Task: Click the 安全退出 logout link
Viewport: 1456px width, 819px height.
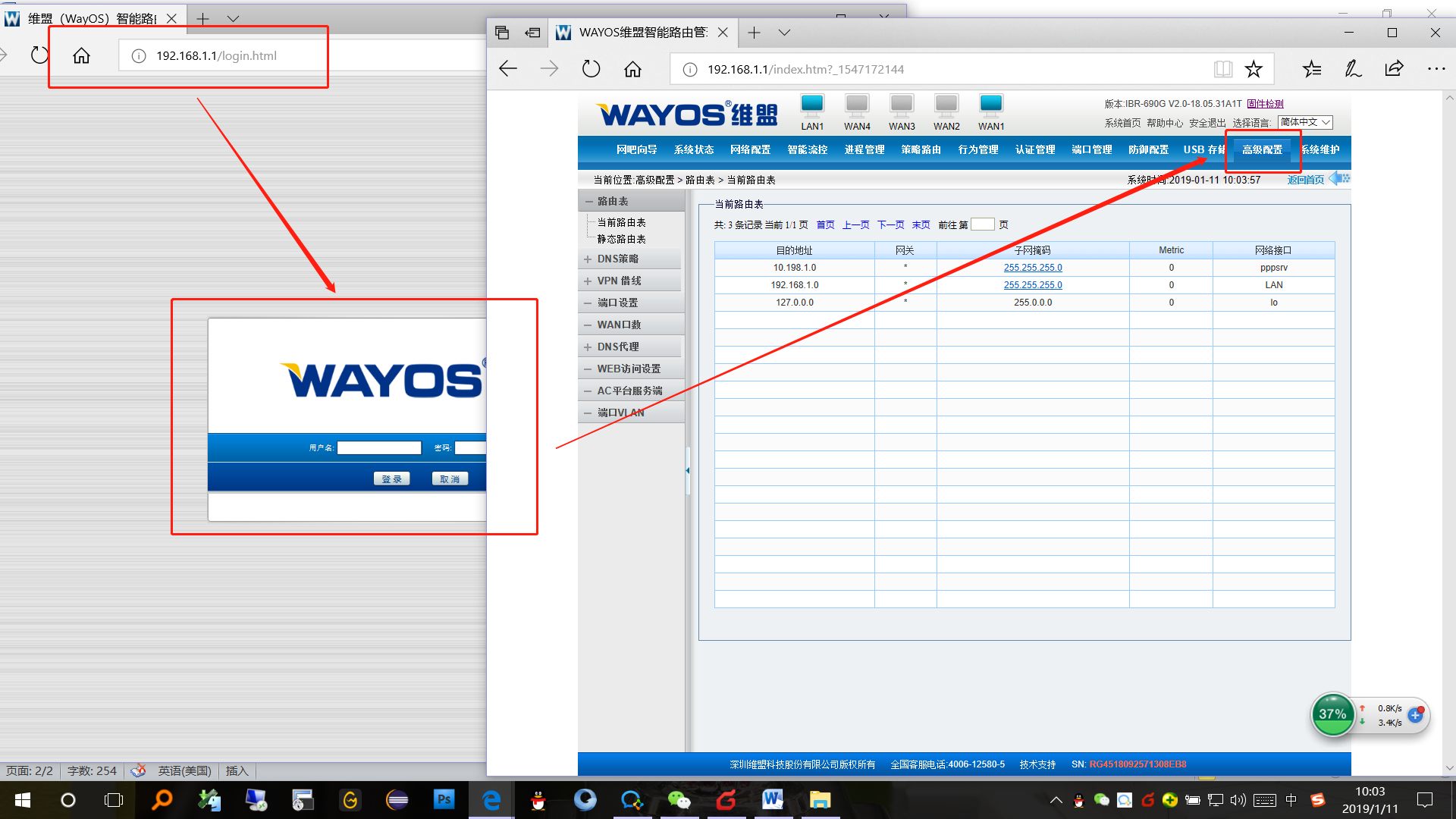Action: [1207, 123]
